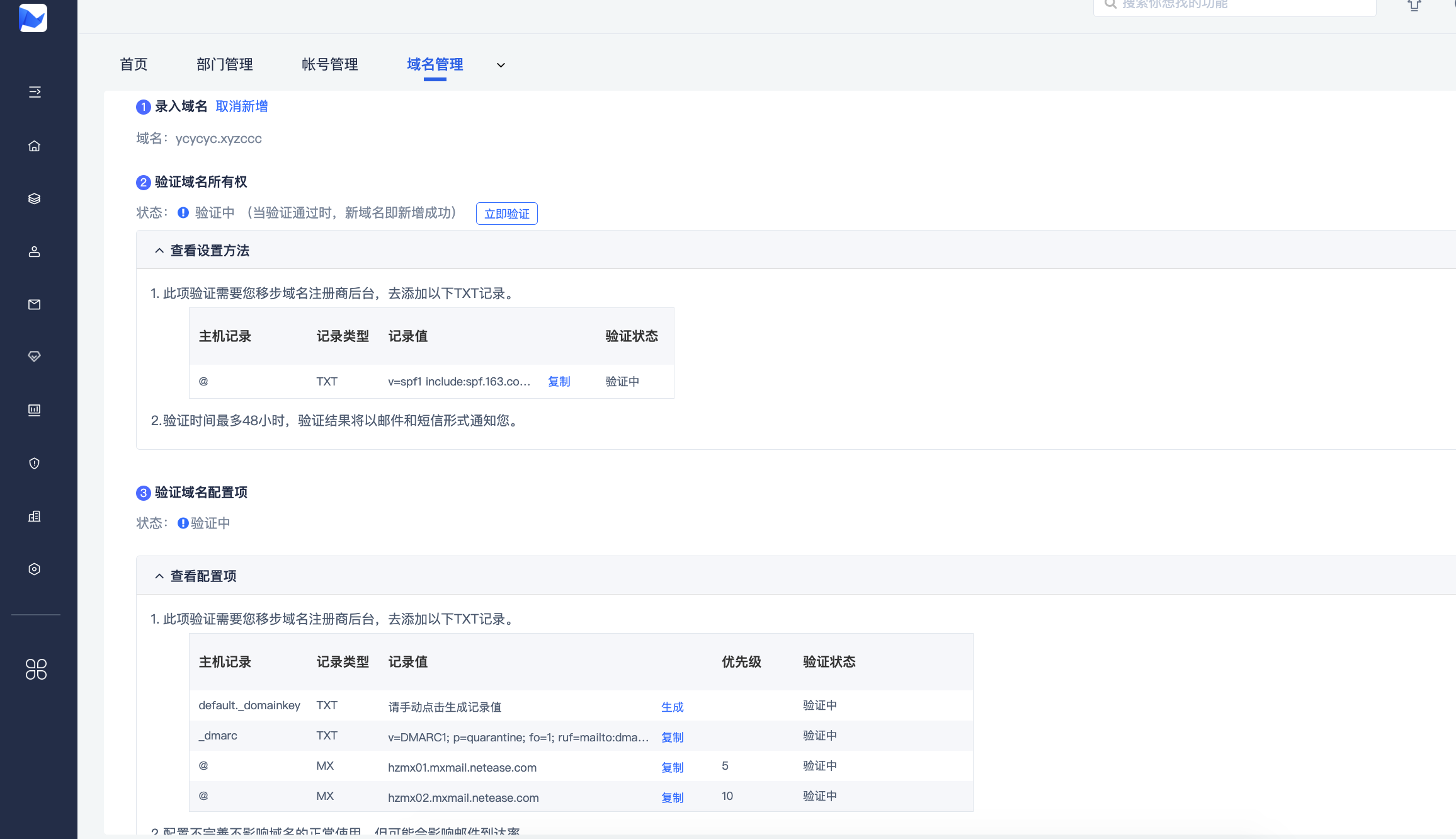The height and width of the screenshot is (839, 1456).
Task: Open the home icon in sidebar
Action: pos(35,146)
